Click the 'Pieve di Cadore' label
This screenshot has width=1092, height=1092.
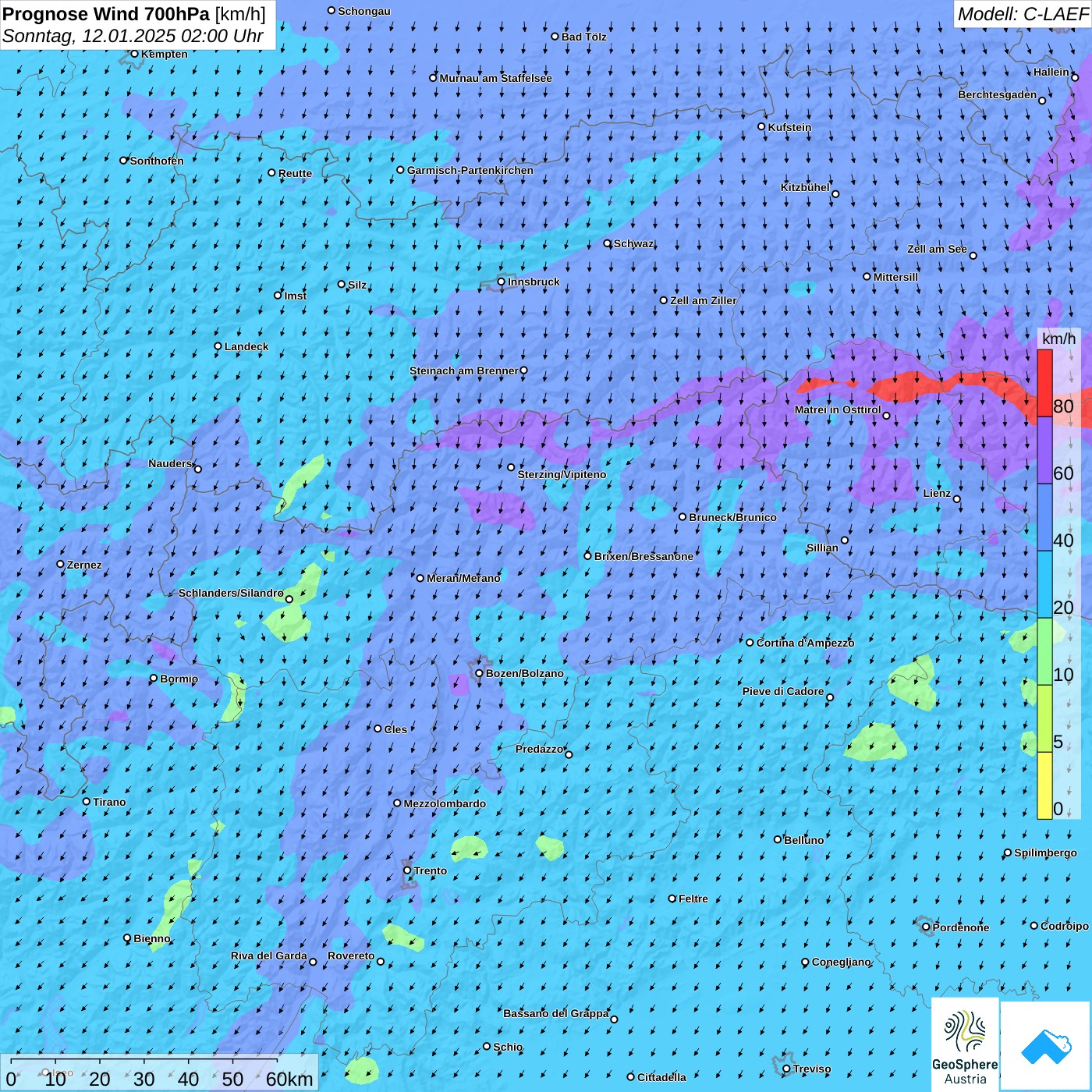click(x=783, y=691)
